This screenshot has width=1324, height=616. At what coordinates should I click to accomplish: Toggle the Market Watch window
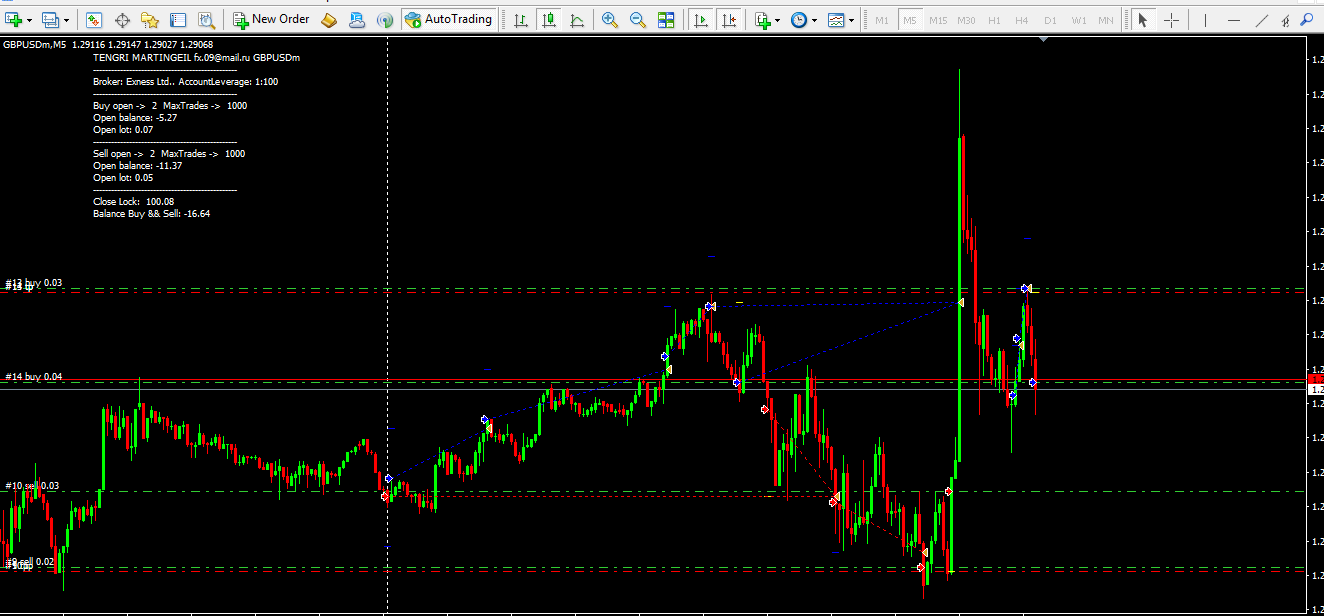[94, 19]
